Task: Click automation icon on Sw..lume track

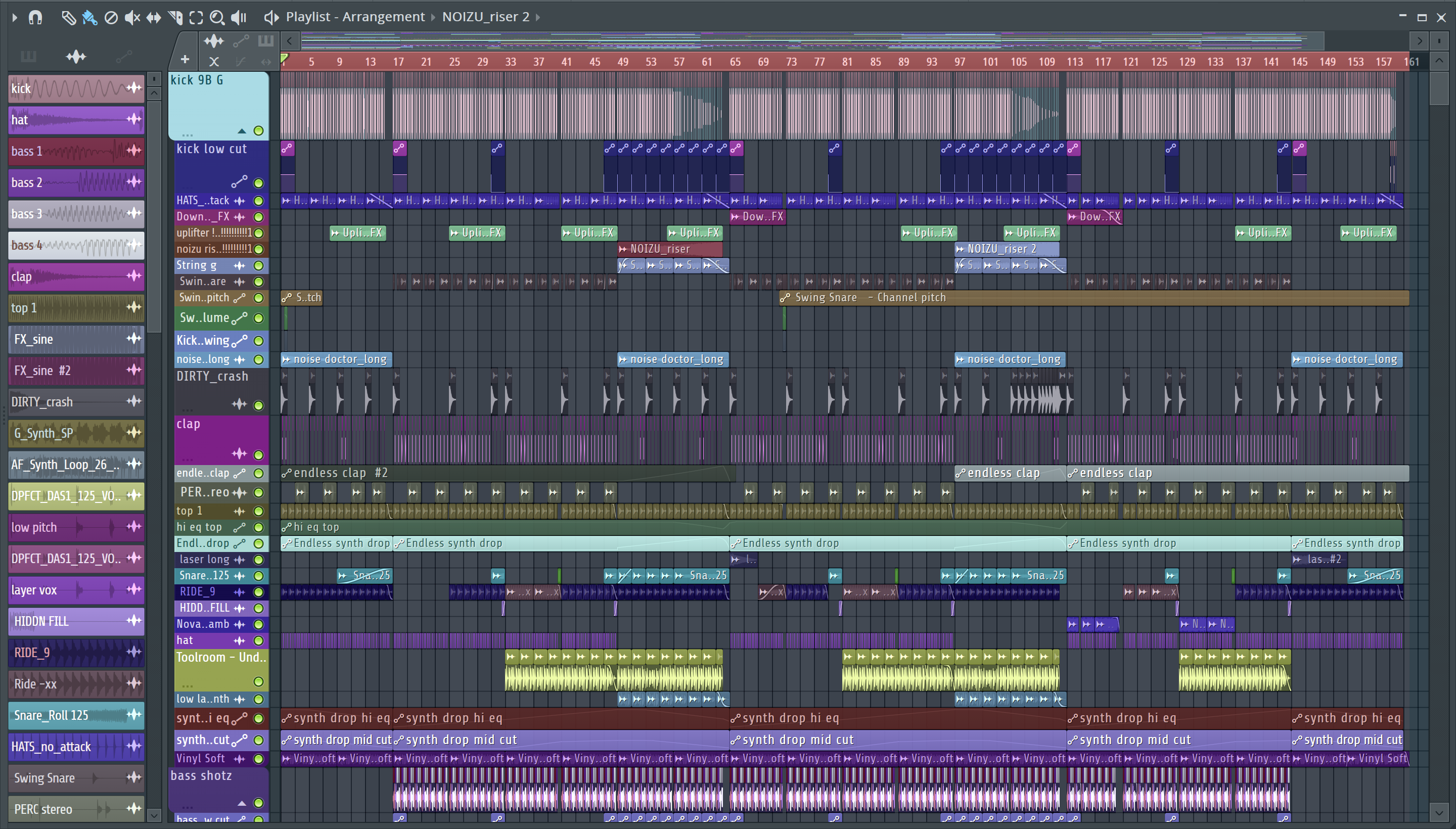Action: (x=240, y=318)
